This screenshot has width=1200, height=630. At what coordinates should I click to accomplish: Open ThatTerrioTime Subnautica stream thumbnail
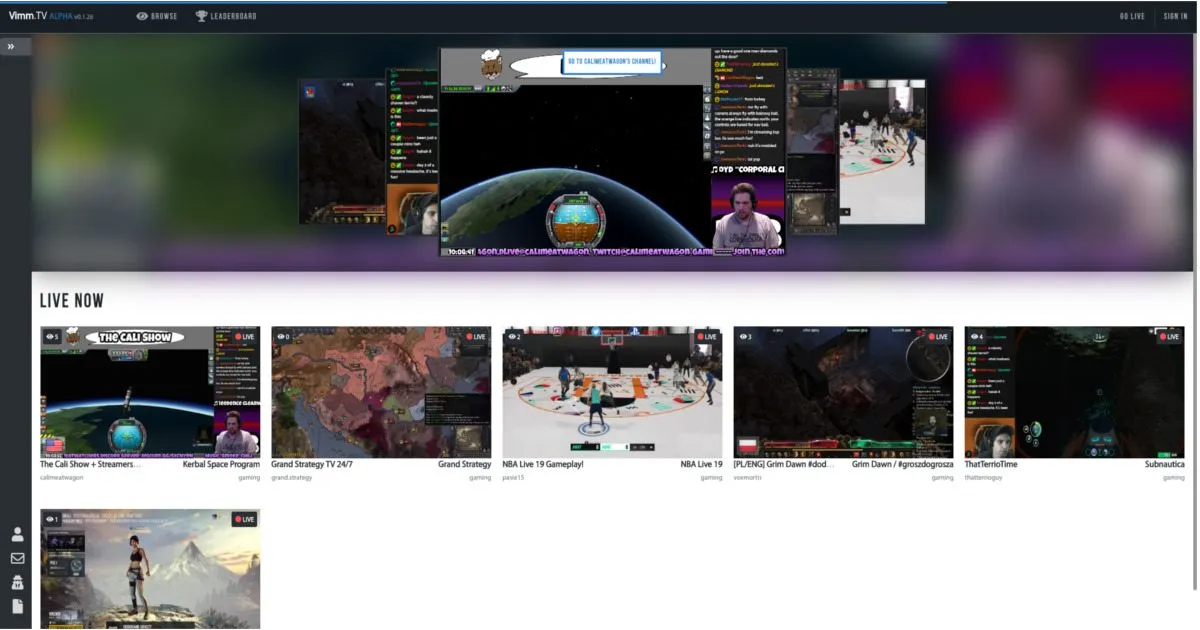click(1074, 392)
